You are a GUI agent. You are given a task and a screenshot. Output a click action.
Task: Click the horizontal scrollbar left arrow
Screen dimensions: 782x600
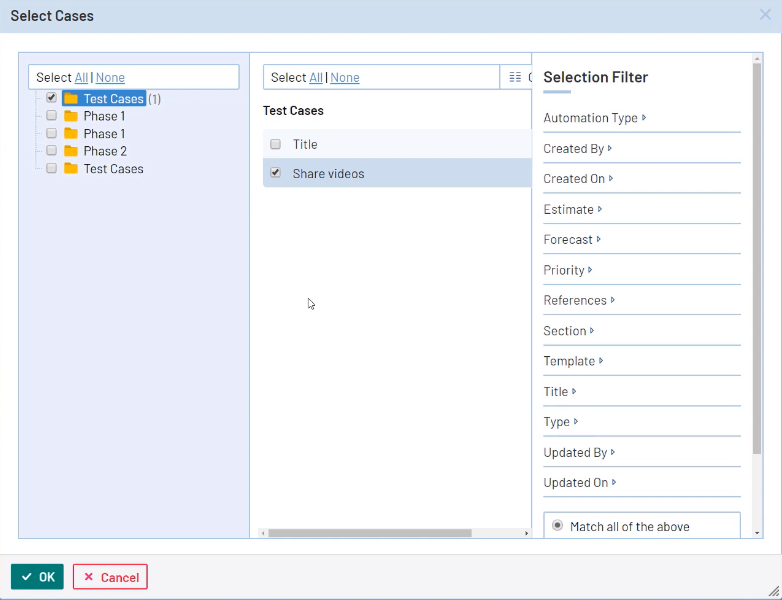(264, 533)
